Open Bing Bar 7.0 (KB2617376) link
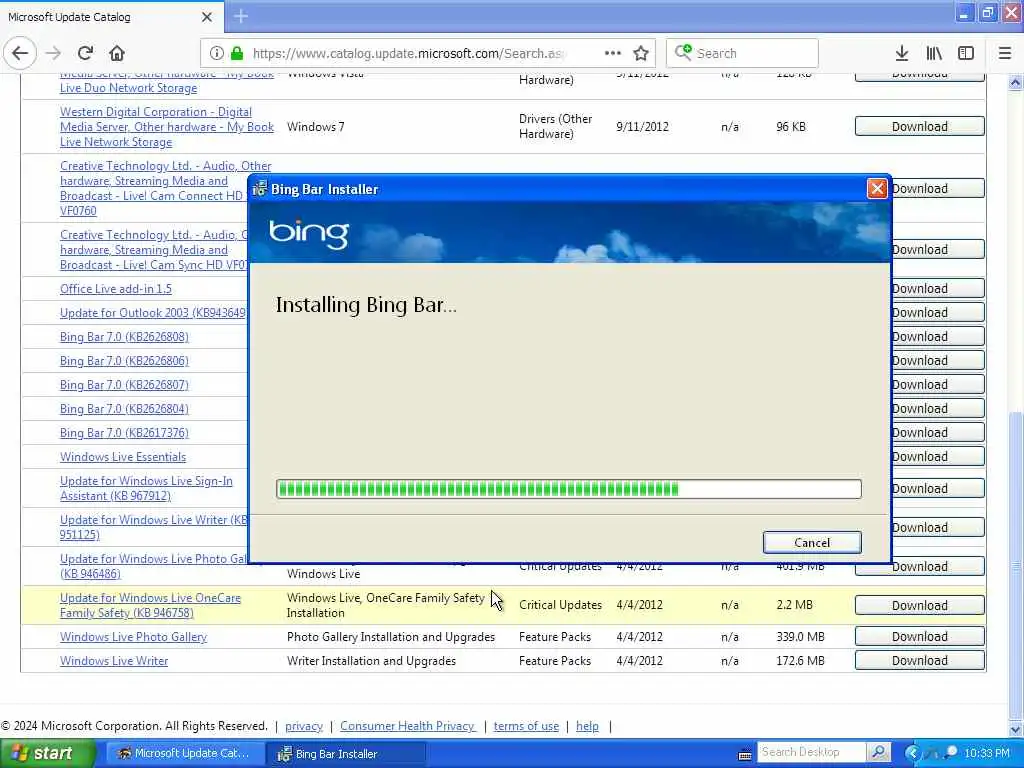Viewport: 1024px width, 768px height. [124, 433]
